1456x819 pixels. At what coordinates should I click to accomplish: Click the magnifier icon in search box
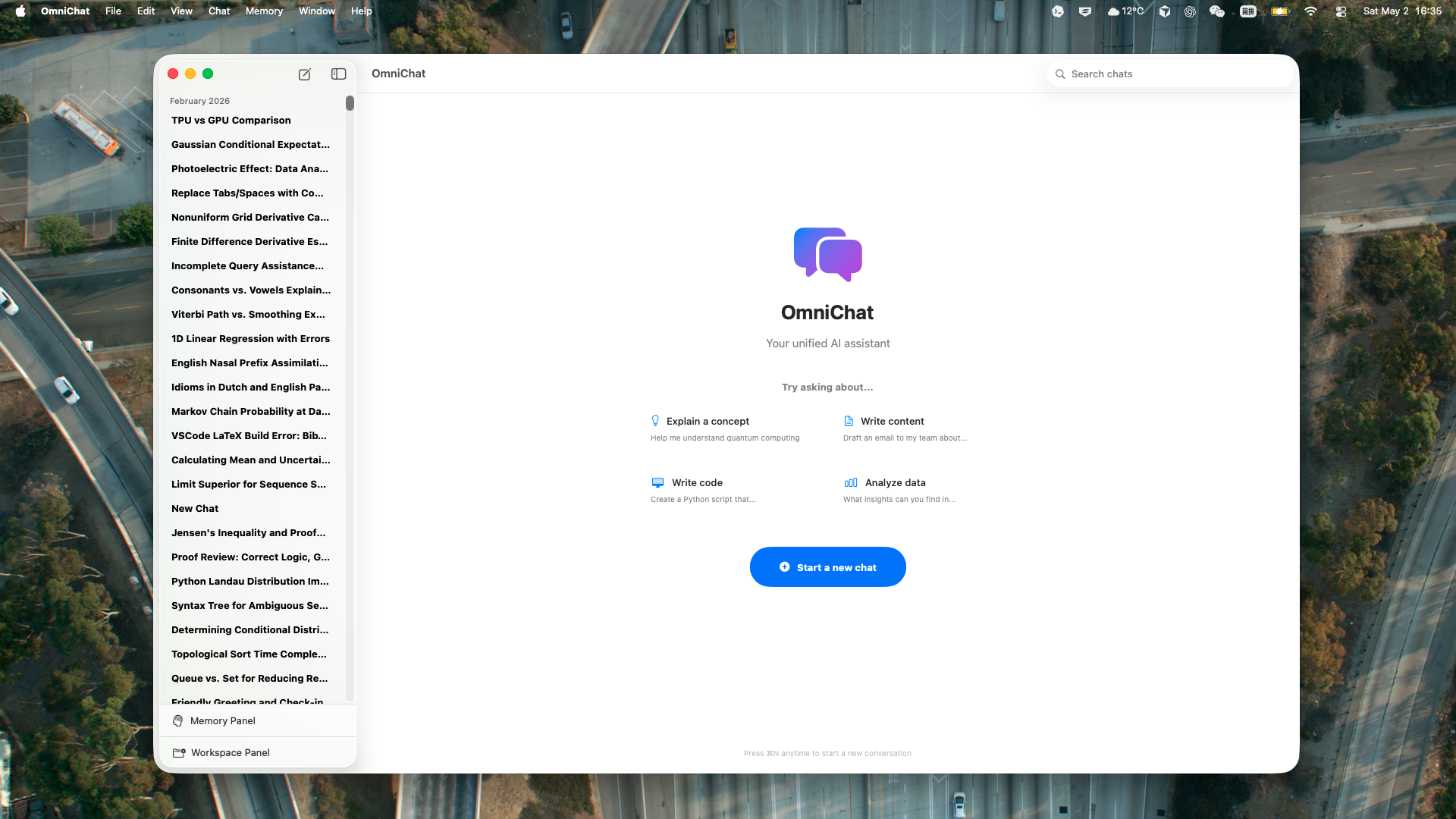pyautogui.click(x=1060, y=74)
